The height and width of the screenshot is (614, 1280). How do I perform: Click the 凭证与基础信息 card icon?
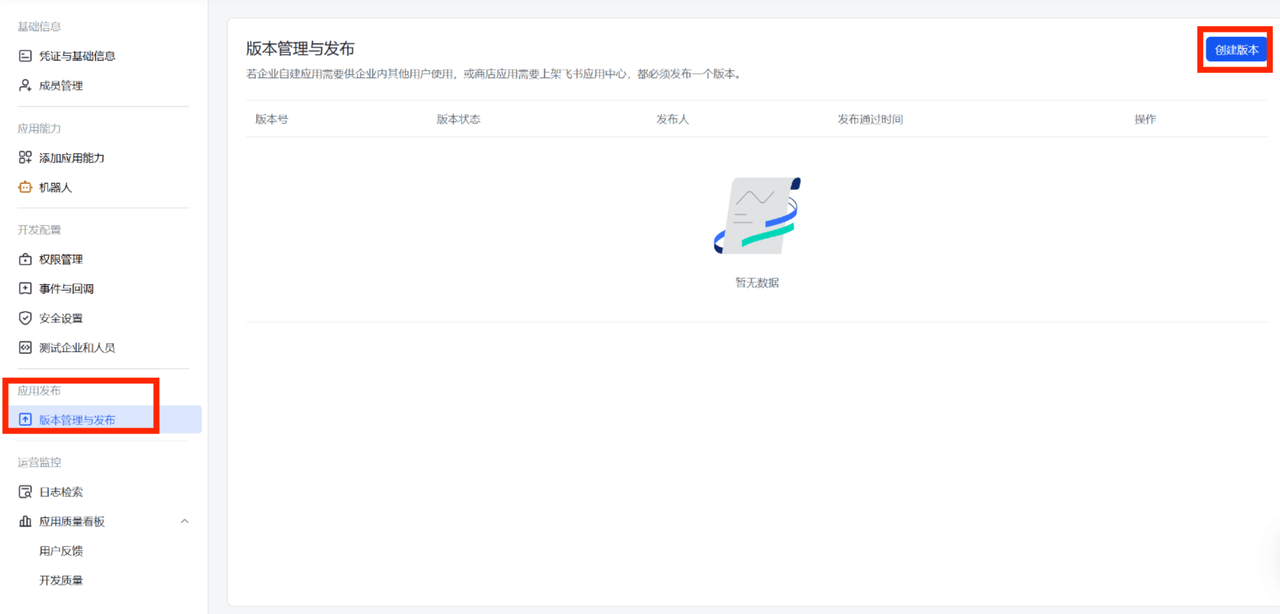tap(26, 56)
